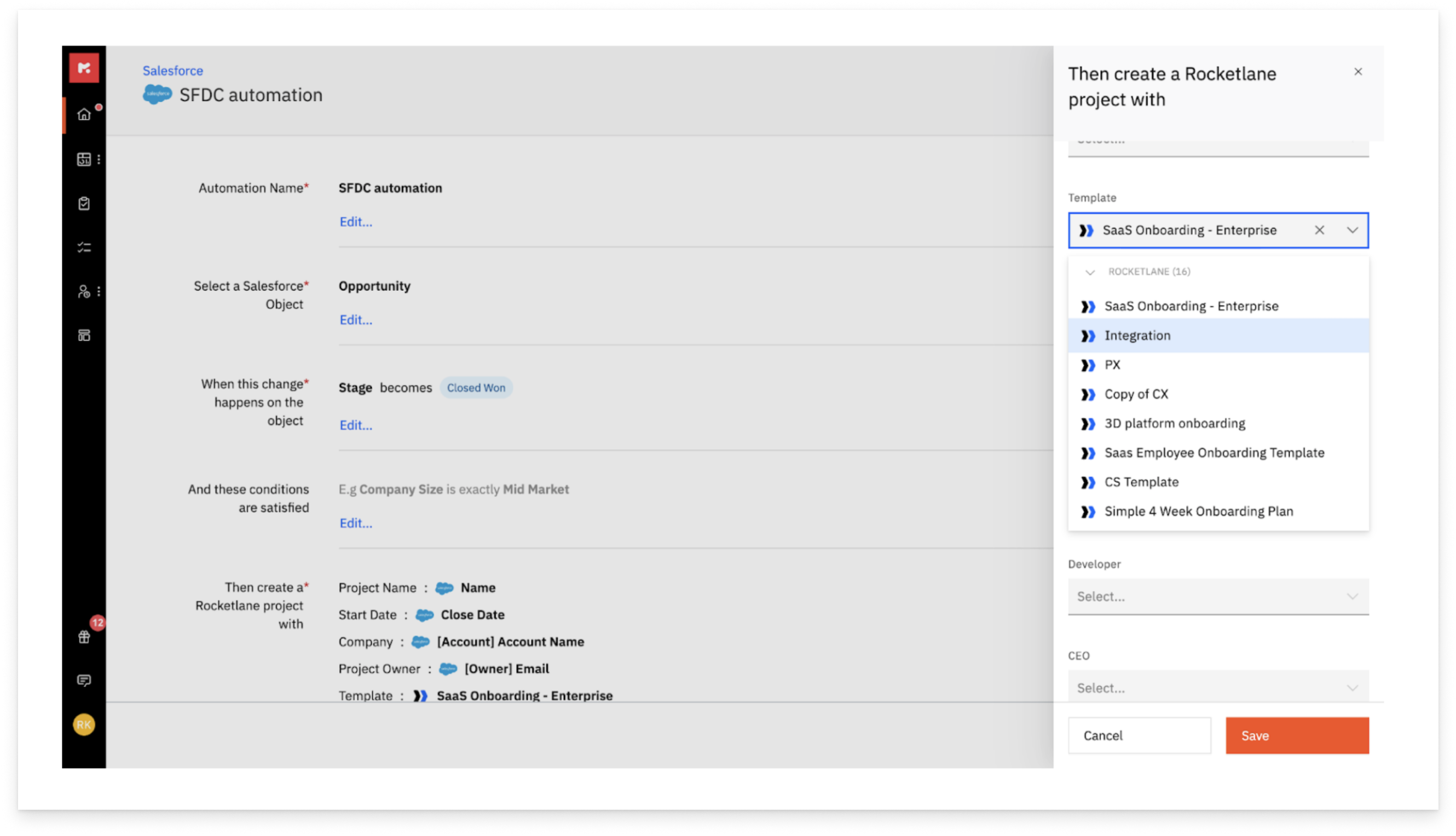Viewport: 1456px width, 836px height.
Task: Open the kebab menu beside the people icon
Action: 98,292
